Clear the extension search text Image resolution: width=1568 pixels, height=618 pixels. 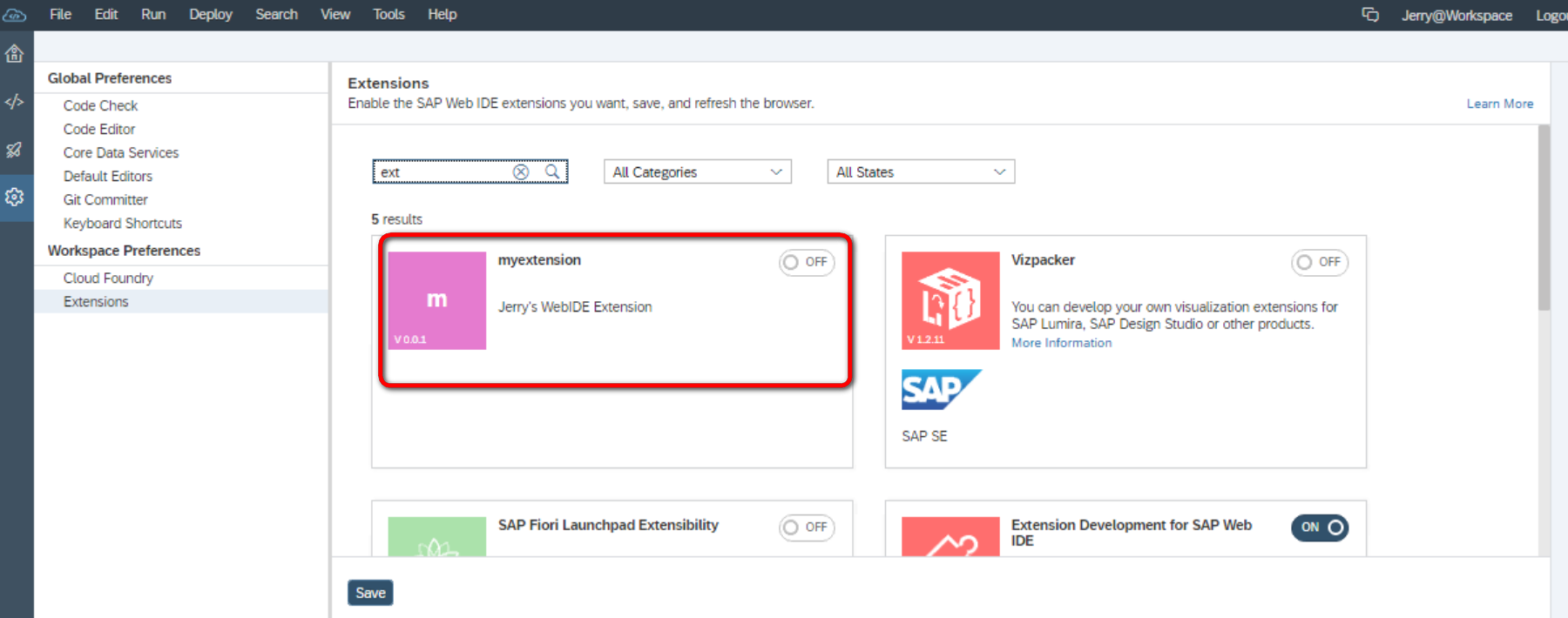[x=521, y=172]
